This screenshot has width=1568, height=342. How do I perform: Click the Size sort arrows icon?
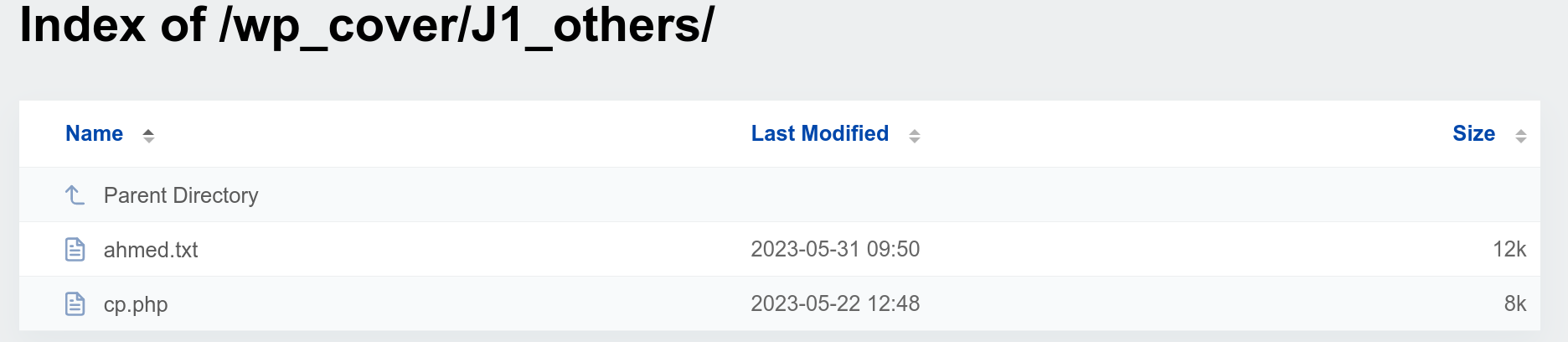click(x=1521, y=136)
